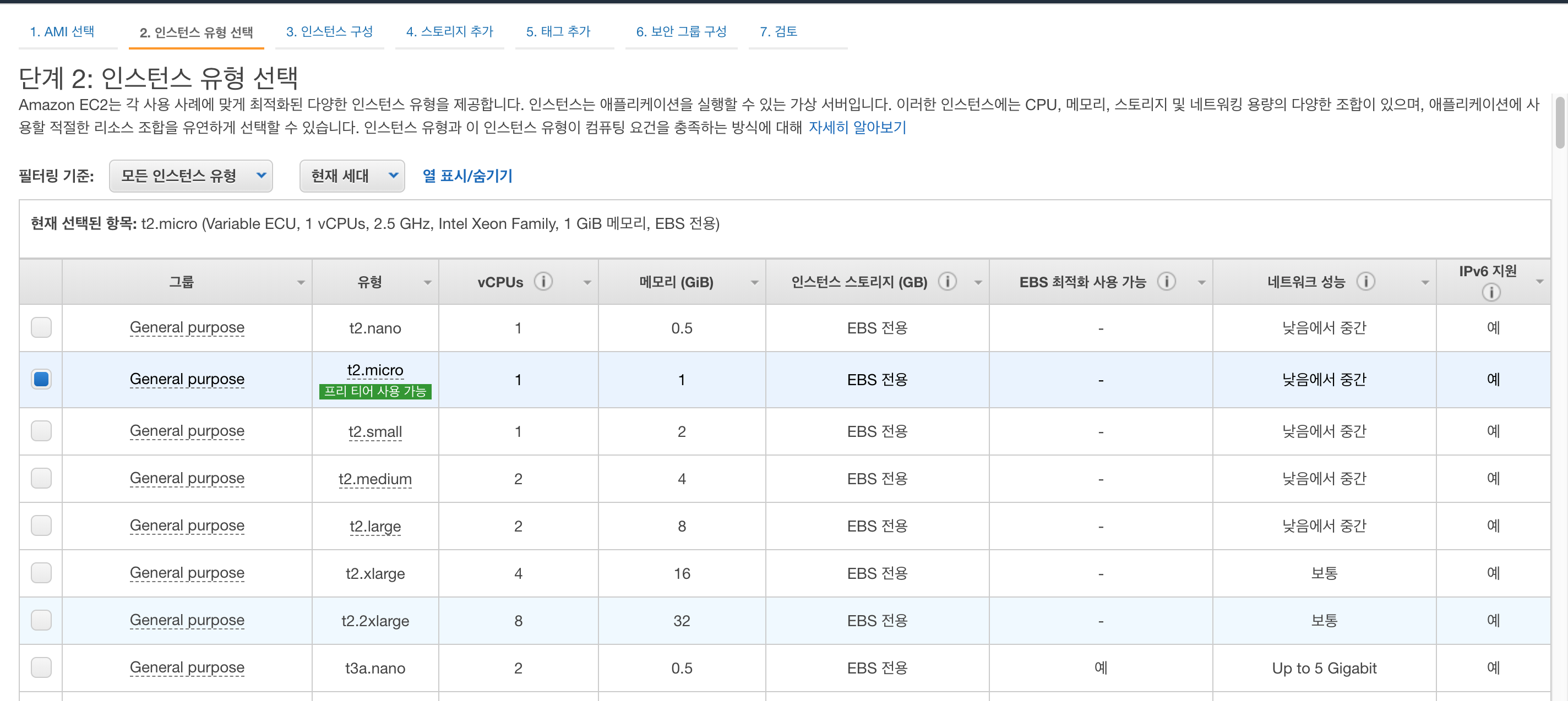
Task: Go to the 3. 인스턴스 구성 step tab
Action: coord(329,32)
